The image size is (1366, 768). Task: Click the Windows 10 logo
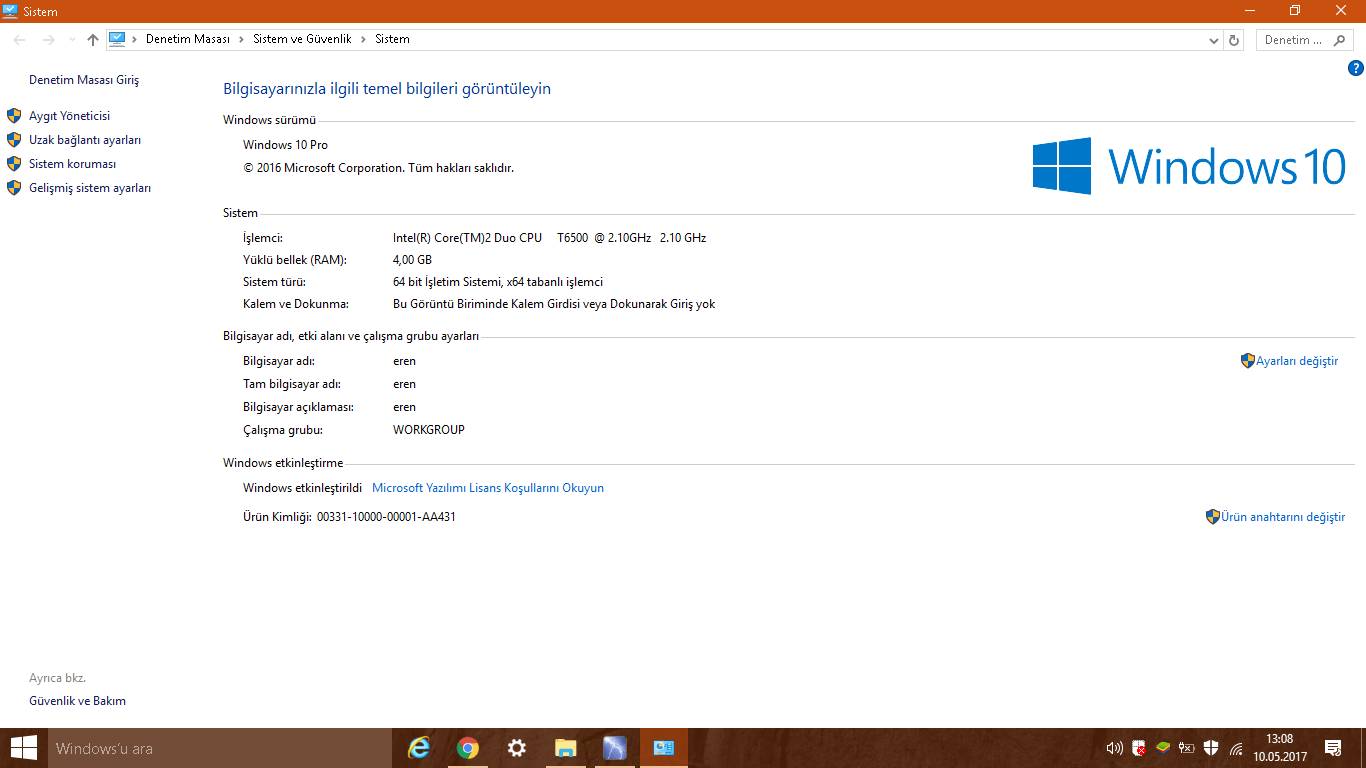pos(1189,166)
